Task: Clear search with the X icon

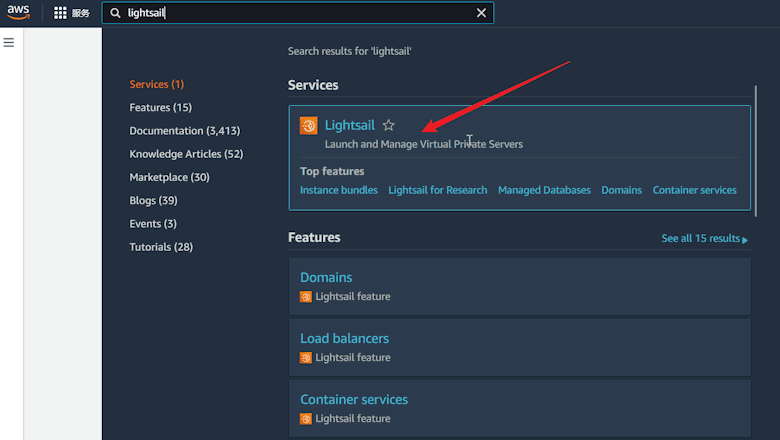Action: (481, 13)
